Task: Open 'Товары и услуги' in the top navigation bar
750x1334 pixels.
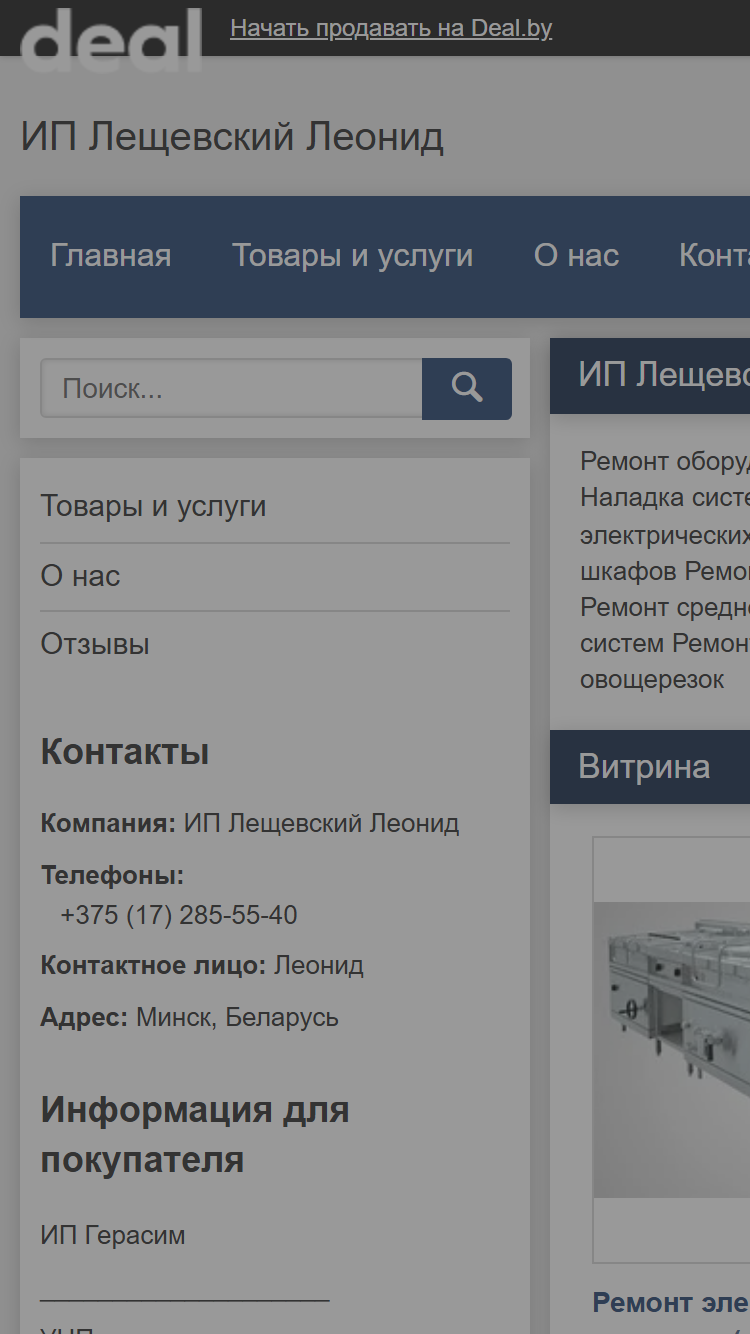Action: click(352, 256)
